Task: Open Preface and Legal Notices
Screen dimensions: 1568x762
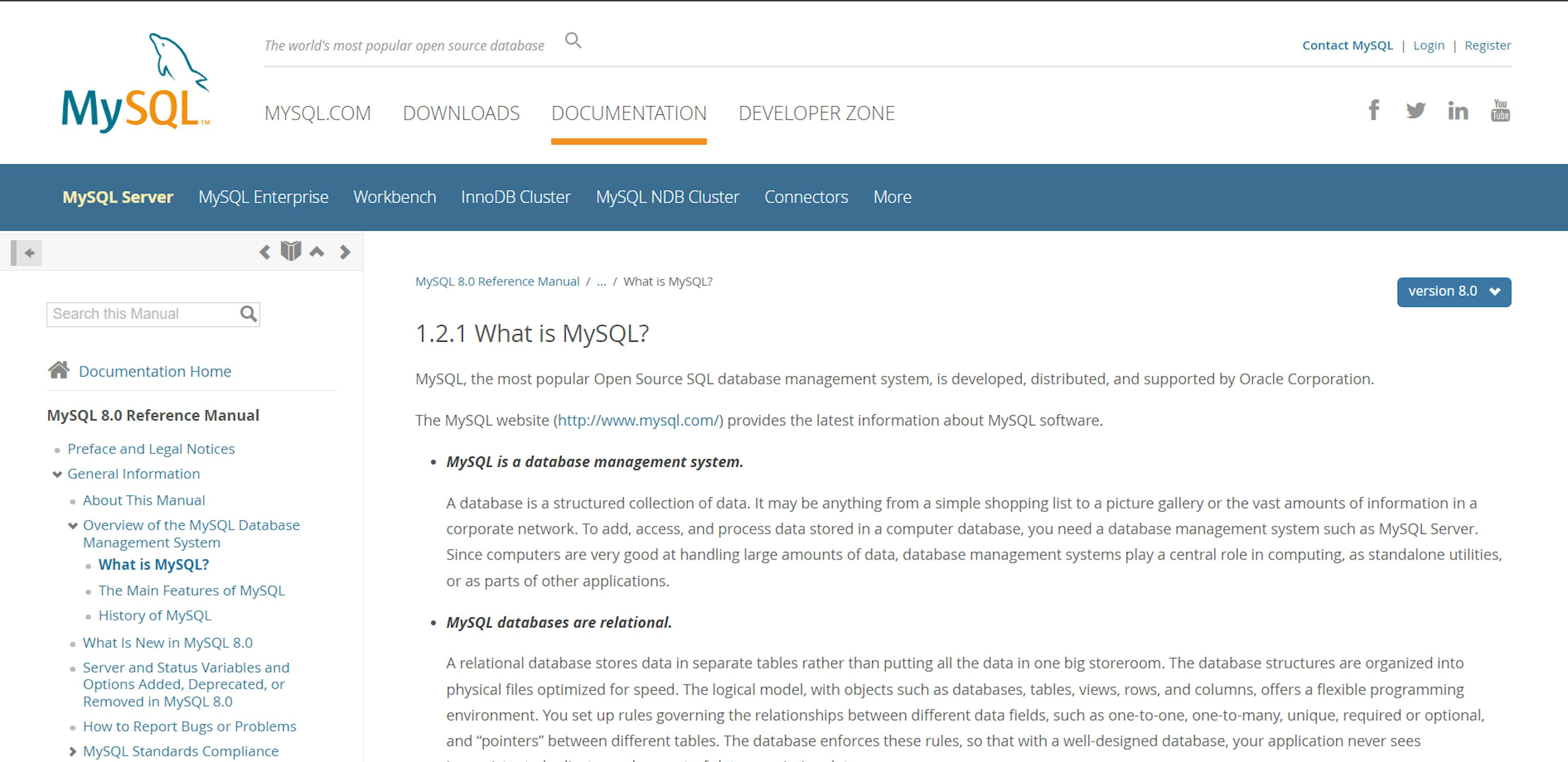Action: coord(151,449)
